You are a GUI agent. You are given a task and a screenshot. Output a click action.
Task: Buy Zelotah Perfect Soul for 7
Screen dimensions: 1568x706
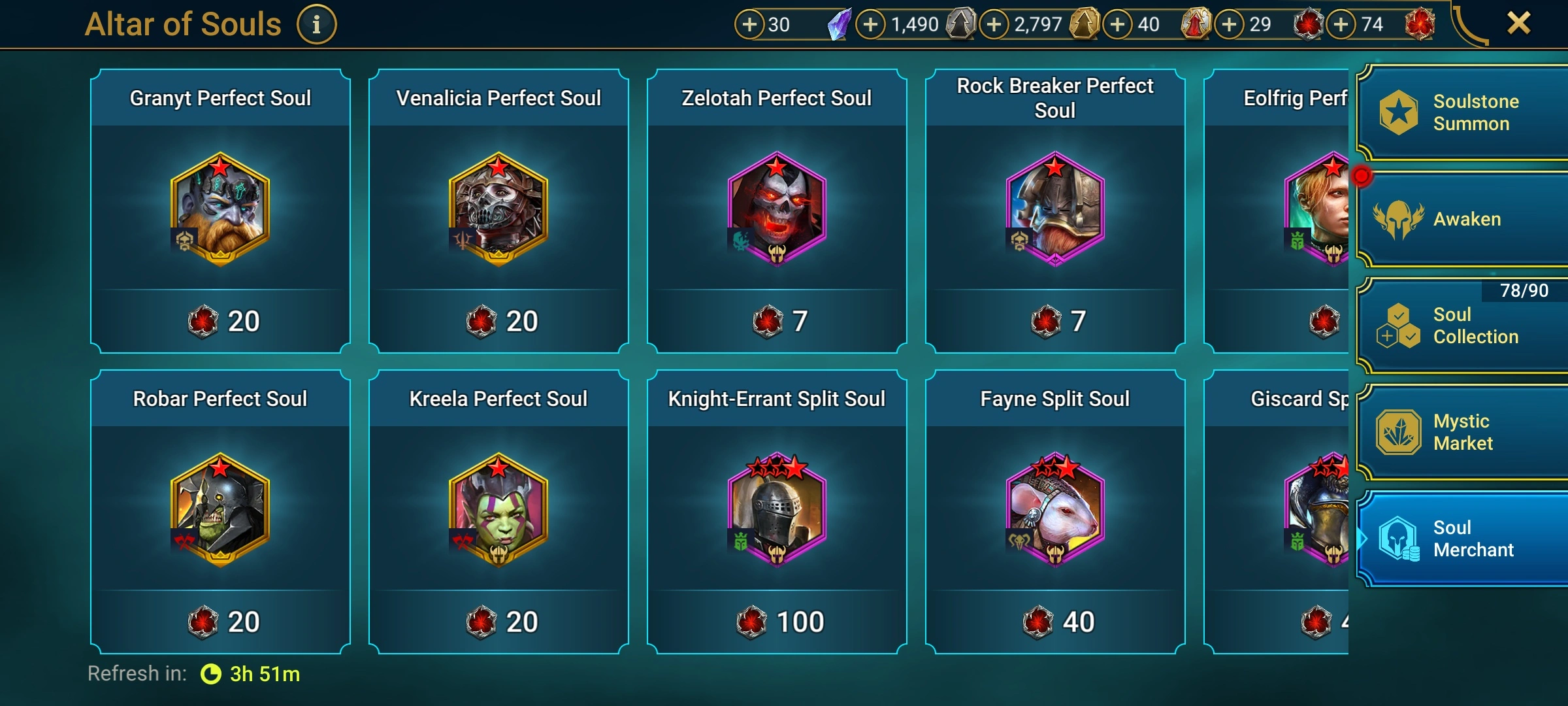[x=777, y=321]
